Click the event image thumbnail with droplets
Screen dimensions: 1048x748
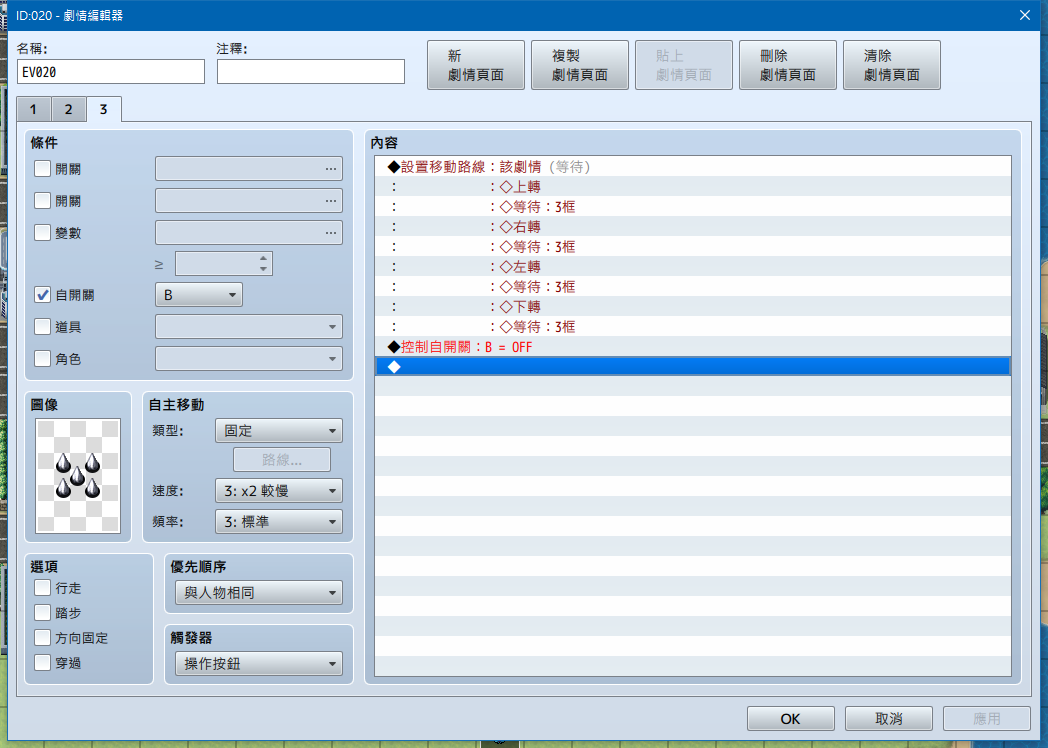click(x=78, y=476)
